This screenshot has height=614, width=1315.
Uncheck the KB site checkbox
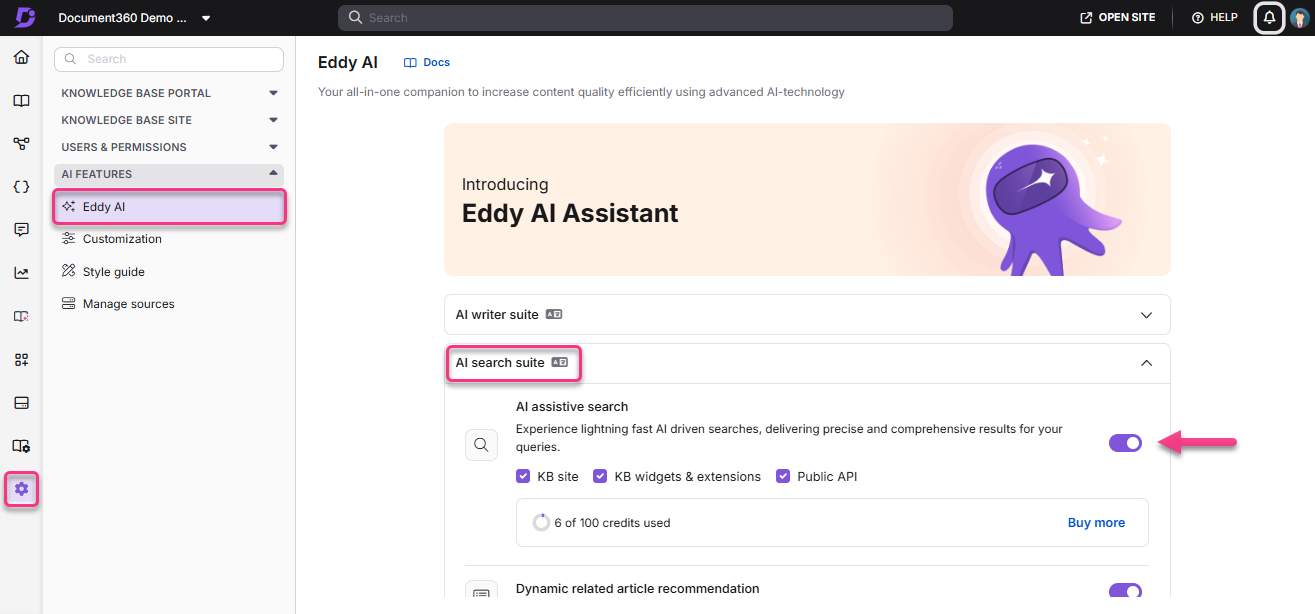click(x=523, y=476)
